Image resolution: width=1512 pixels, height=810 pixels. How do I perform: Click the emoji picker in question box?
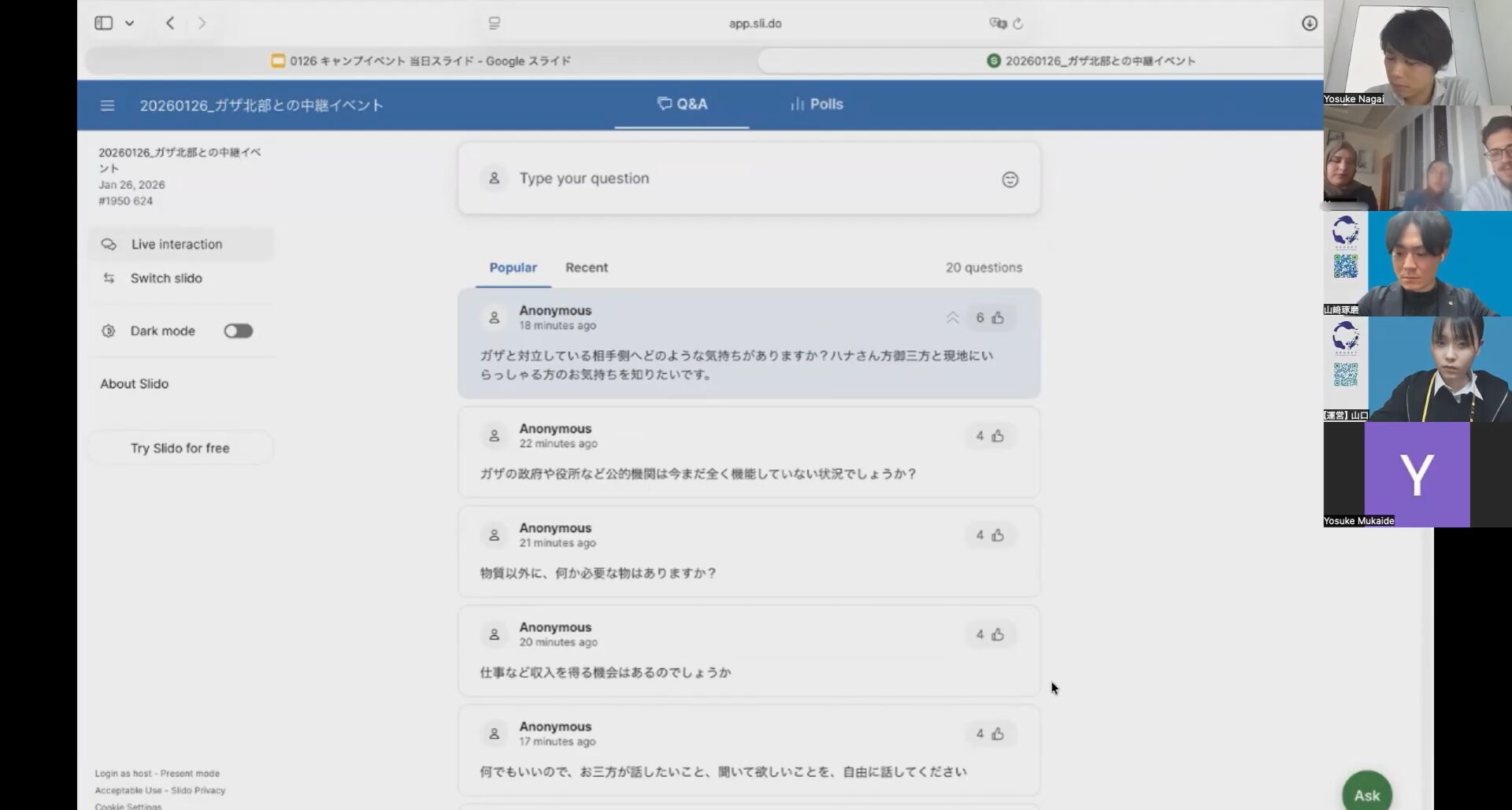[1010, 179]
